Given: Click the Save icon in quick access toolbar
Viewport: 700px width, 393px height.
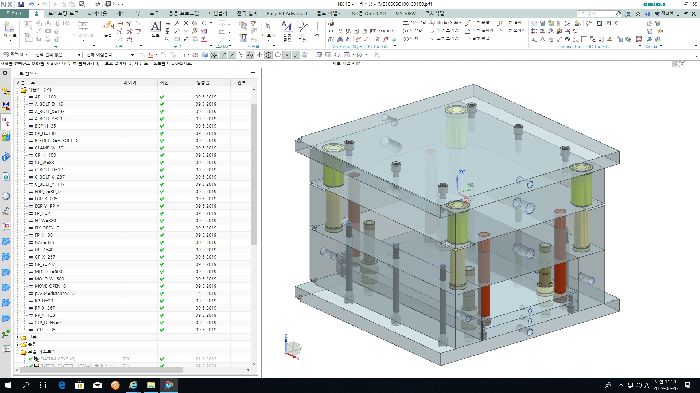Looking at the screenshot, I should pyautogui.click(x=21, y=4).
